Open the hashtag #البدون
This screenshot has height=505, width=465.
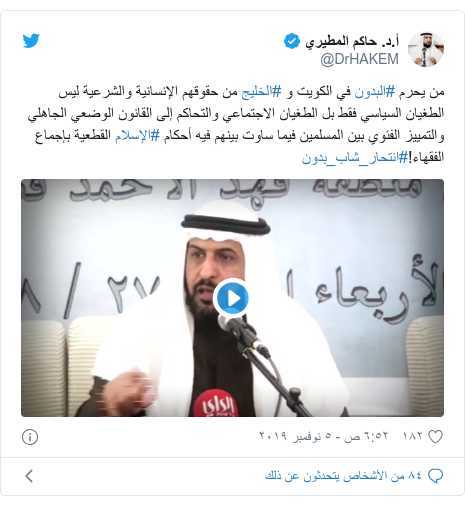375,91
